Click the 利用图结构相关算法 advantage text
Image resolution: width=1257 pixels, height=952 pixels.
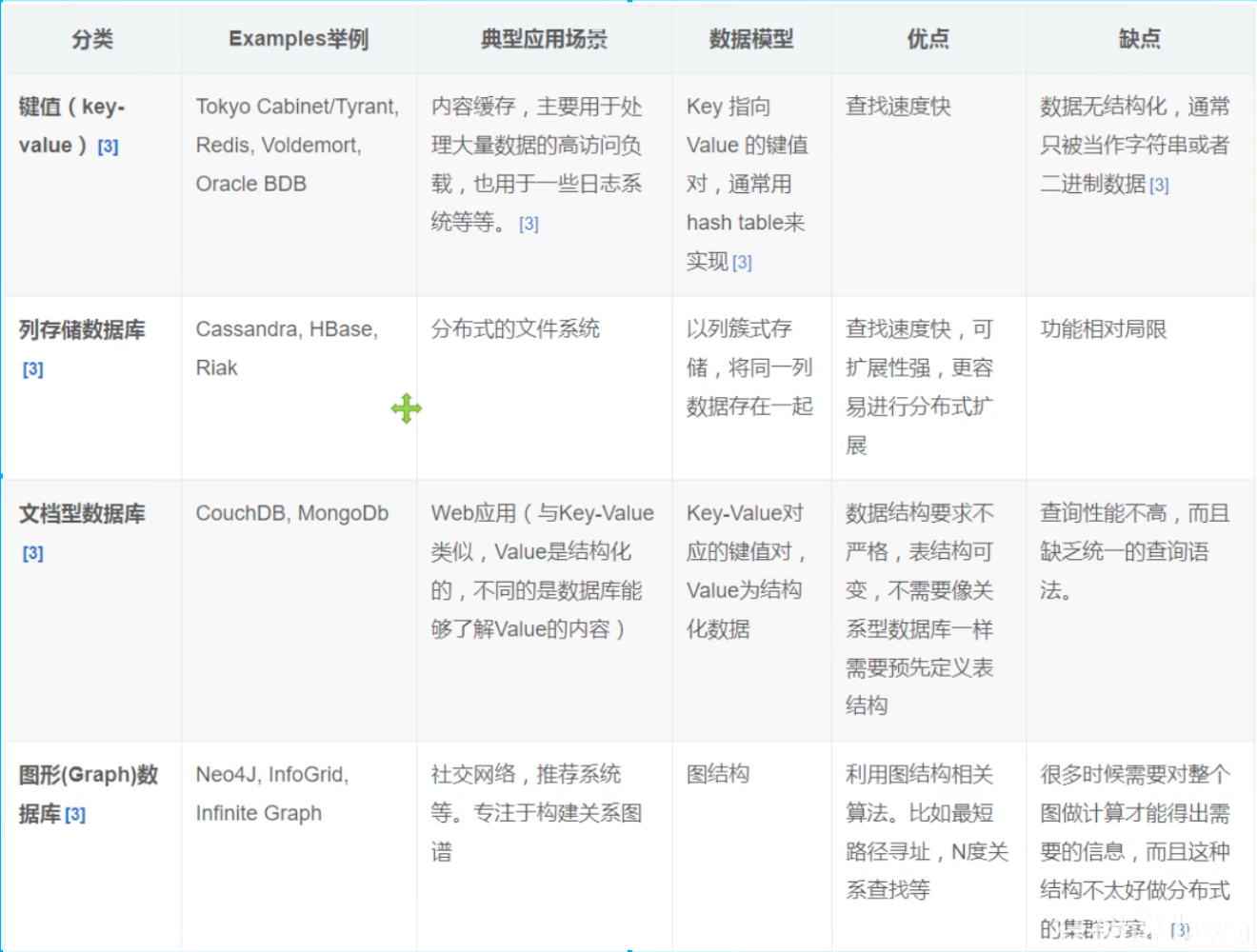coord(927,832)
